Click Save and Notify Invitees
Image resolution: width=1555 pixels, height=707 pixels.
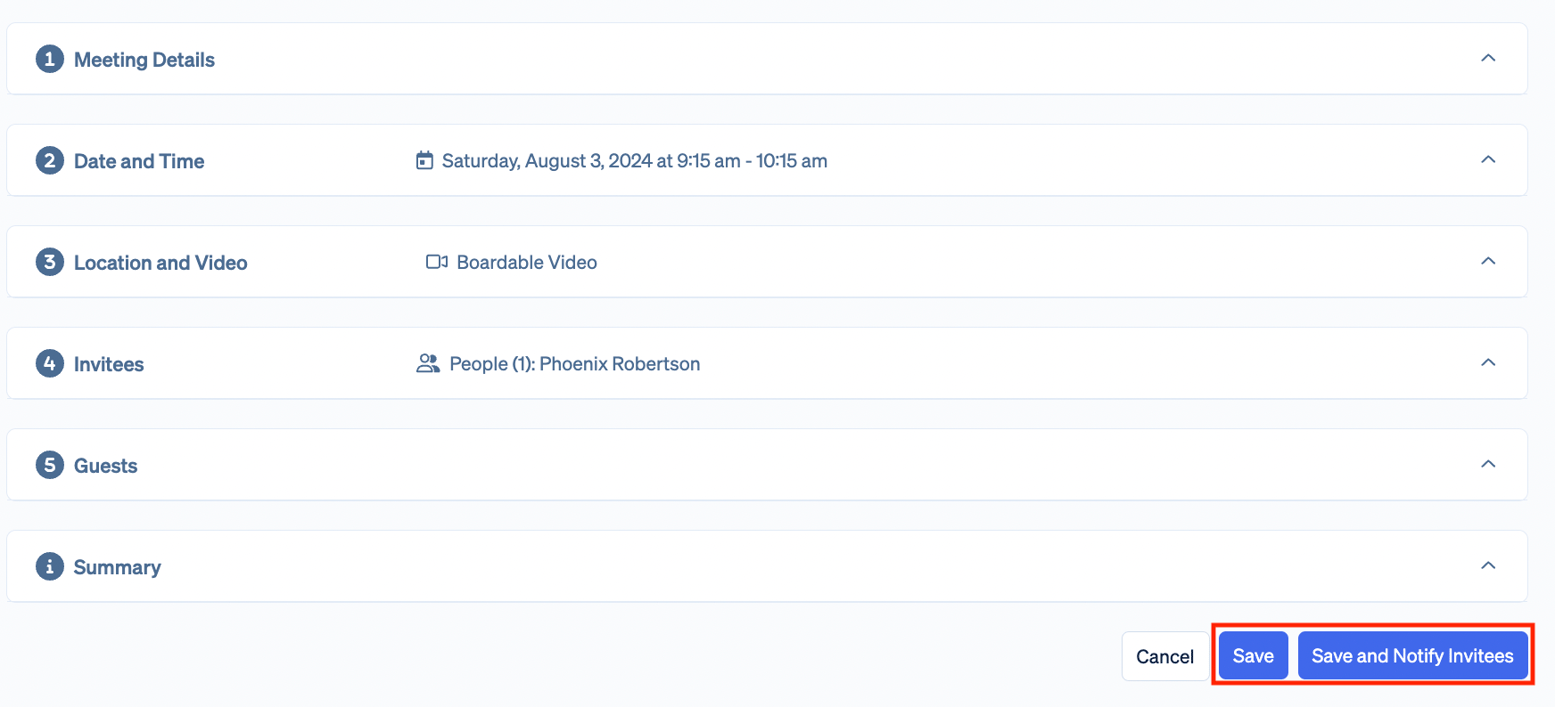[x=1413, y=655]
